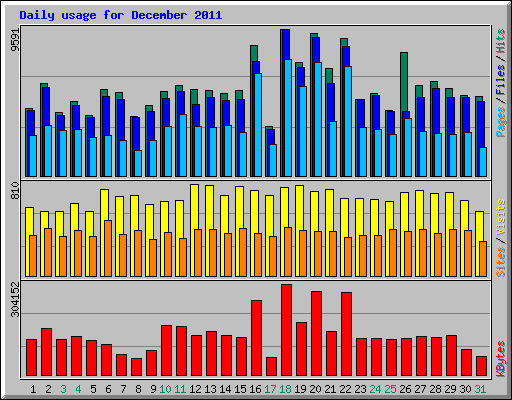The width and height of the screenshot is (512, 400).
Task: Click the Visits legend label
Action: [x=501, y=218]
